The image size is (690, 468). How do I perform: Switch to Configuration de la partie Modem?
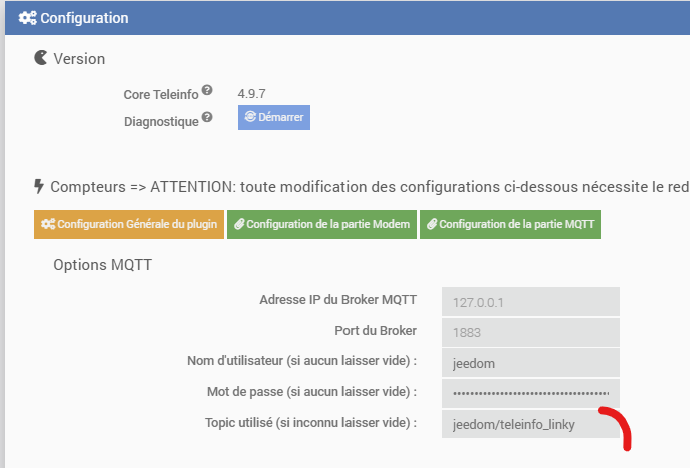coord(322,224)
